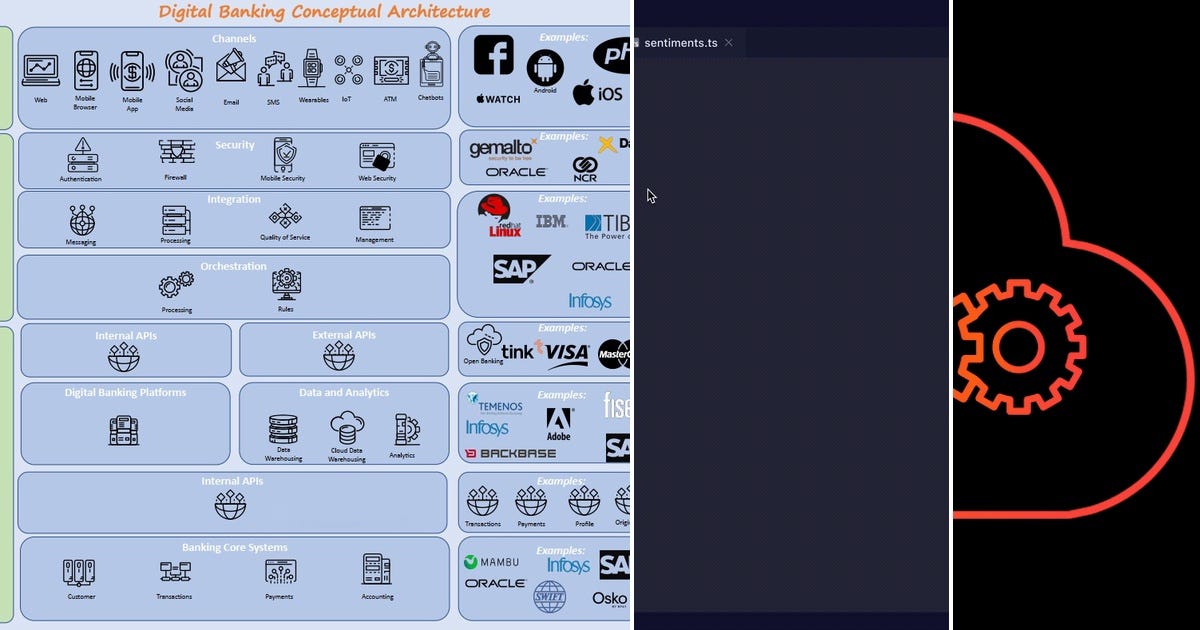Select the Quality of Service integration icon
This screenshot has width=1200, height=630.
(x=284, y=219)
